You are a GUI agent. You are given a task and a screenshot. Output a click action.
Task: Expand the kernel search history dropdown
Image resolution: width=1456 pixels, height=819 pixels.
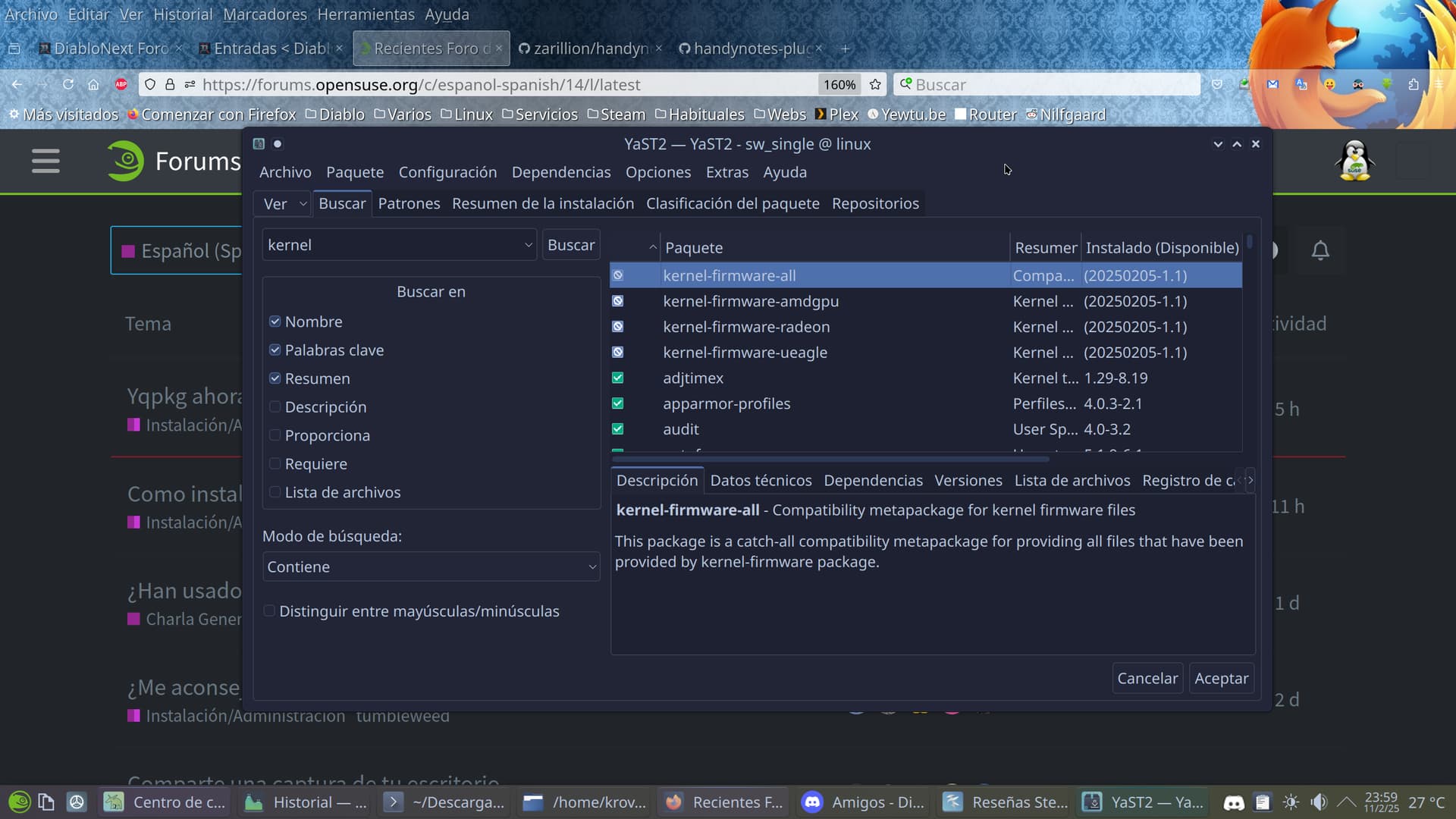point(529,245)
